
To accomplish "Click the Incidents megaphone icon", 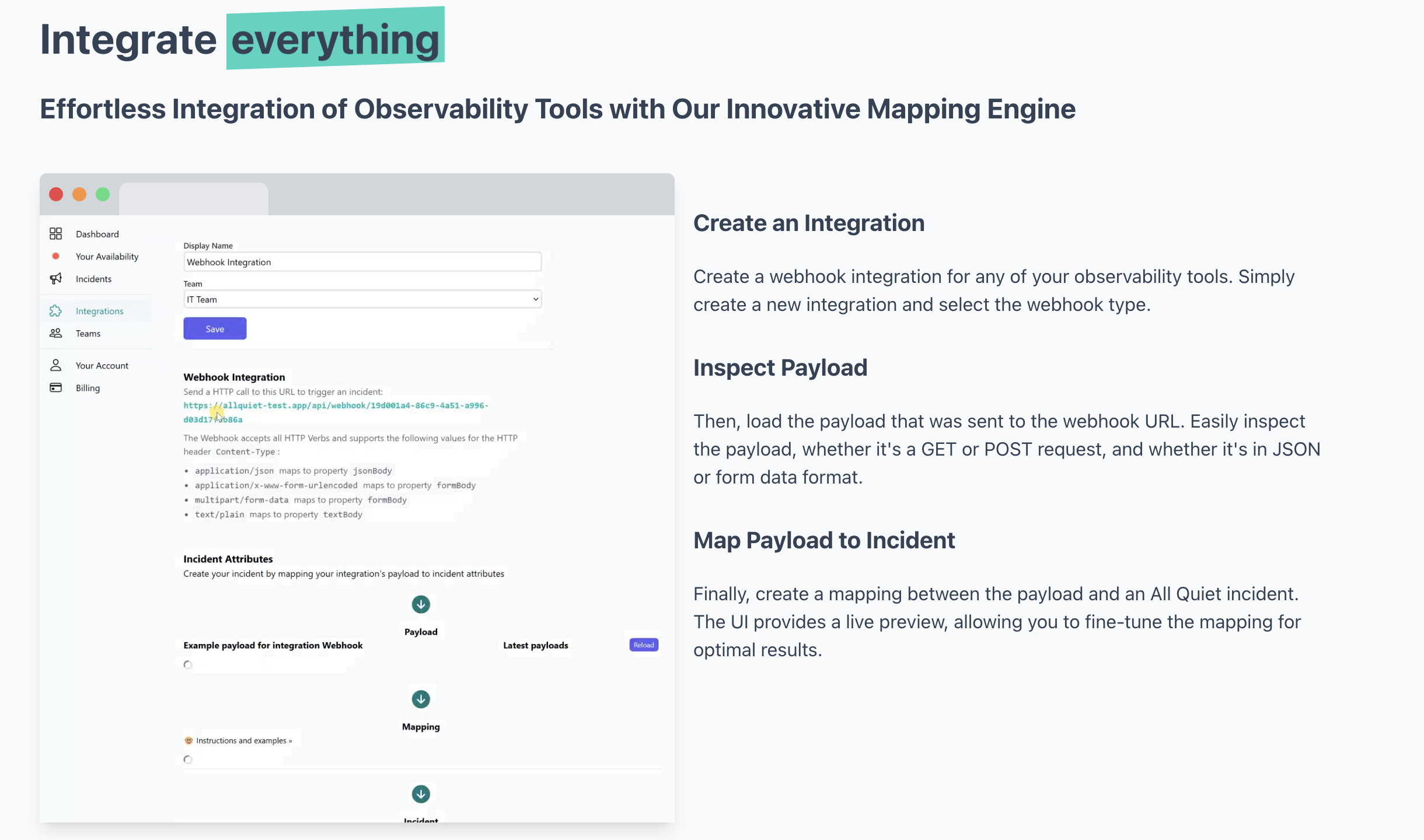I will [55, 279].
